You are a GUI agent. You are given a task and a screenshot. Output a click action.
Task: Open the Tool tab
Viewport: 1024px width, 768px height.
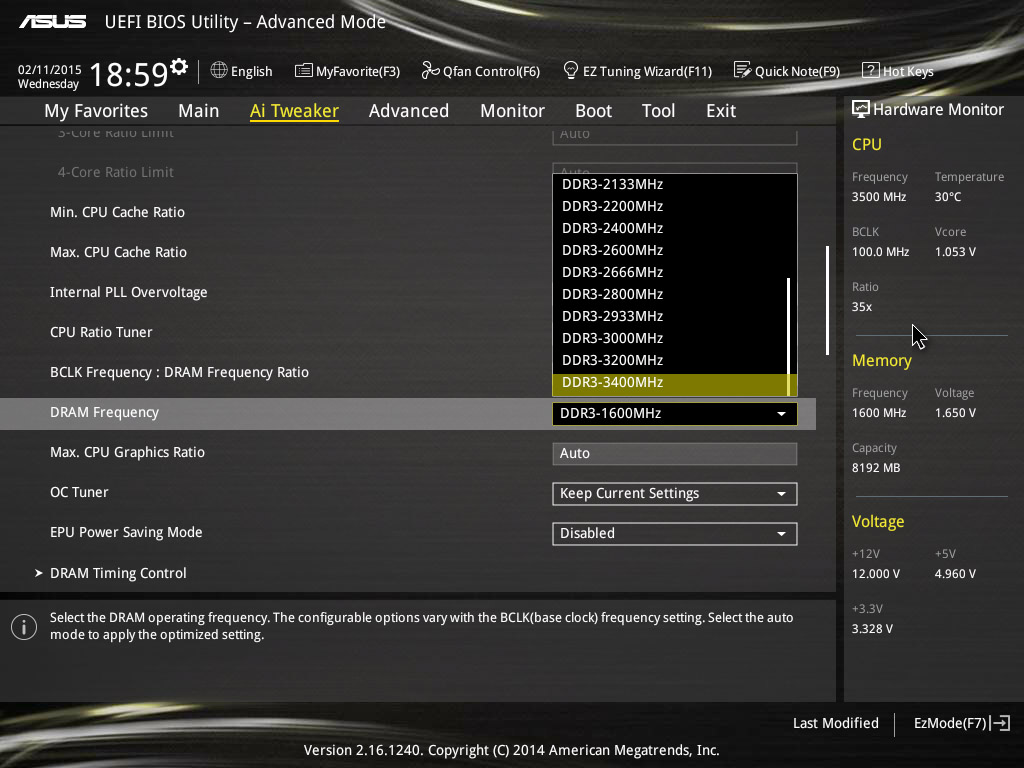(658, 110)
